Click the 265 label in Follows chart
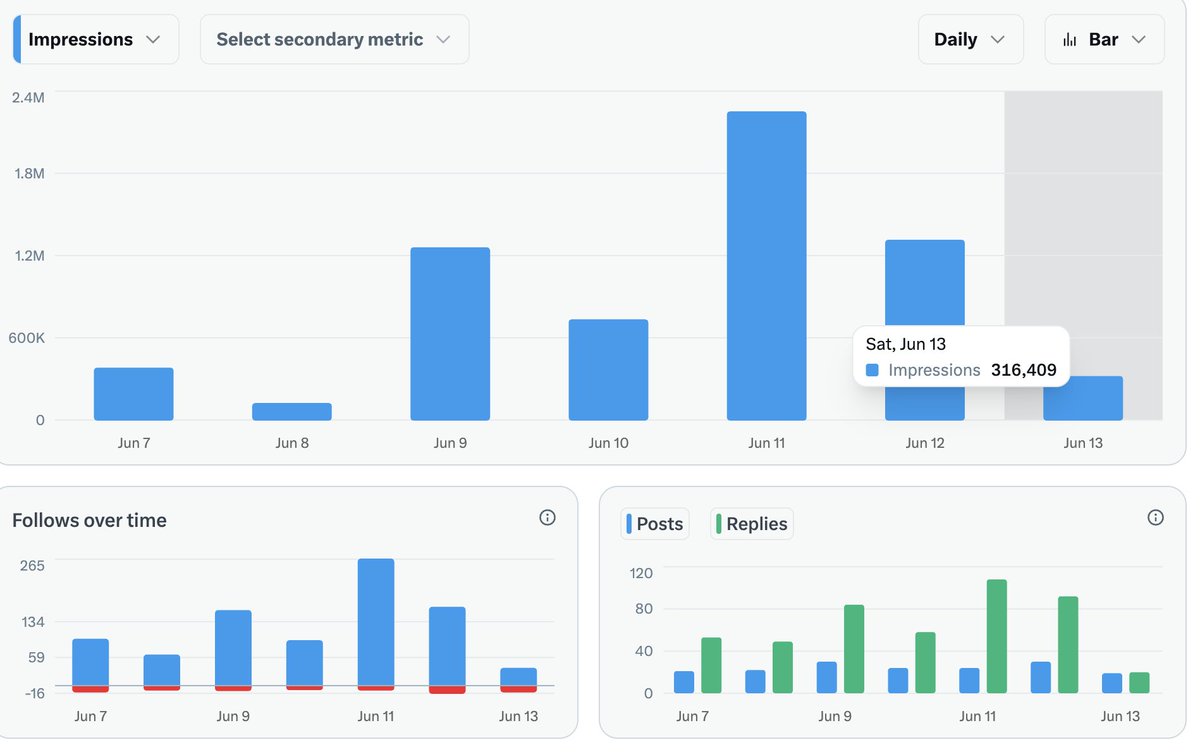 pos(32,566)
